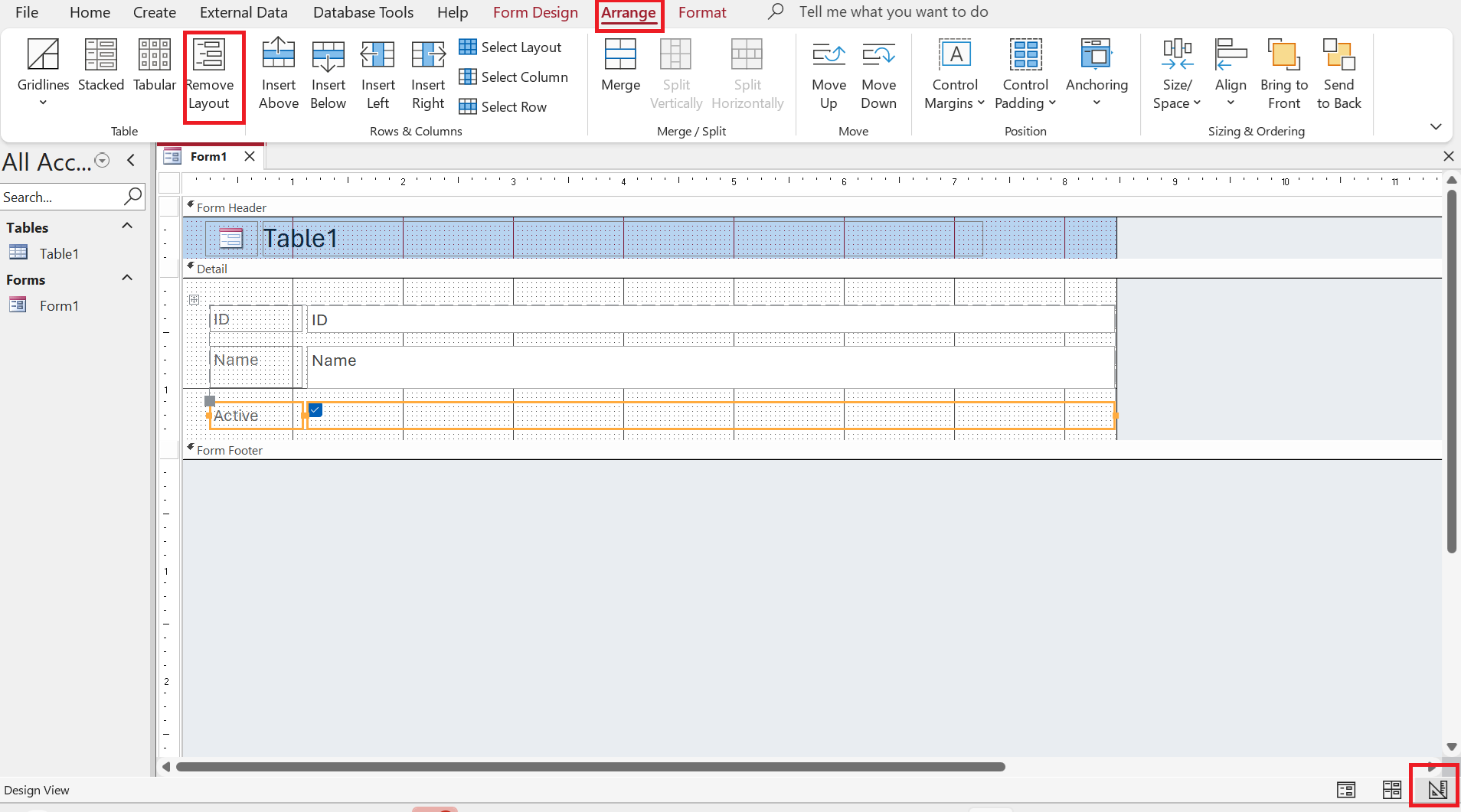Collapse the Forms group
This screenshot has width=1461, height=812.
[127, 279]
